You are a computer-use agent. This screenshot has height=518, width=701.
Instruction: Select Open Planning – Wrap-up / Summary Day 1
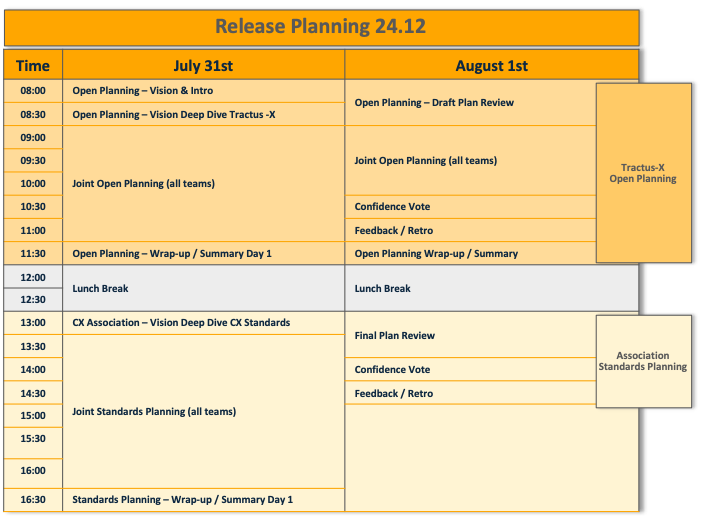point(203,253)
